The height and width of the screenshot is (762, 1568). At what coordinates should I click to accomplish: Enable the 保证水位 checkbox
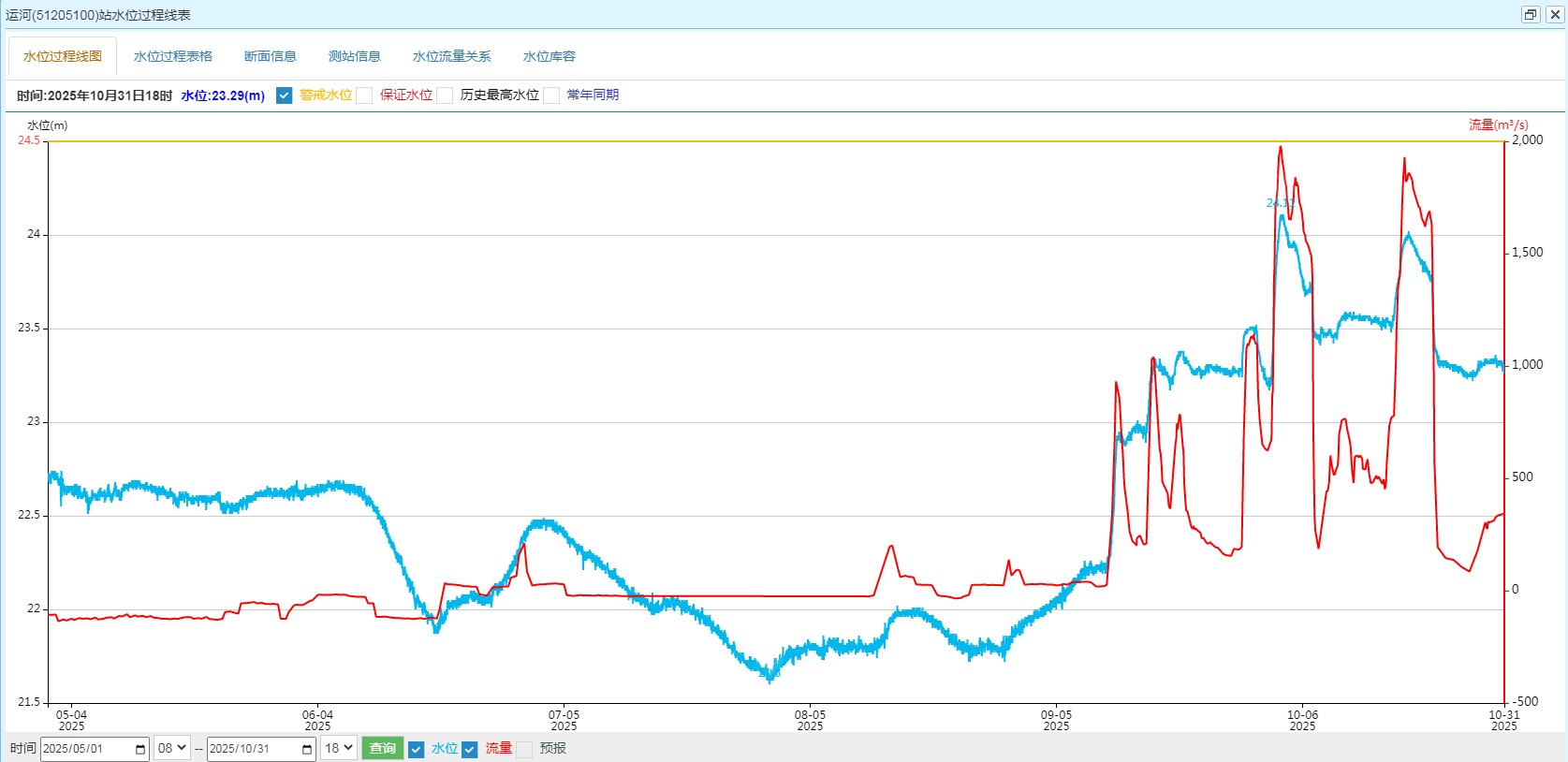pos(365,95)
